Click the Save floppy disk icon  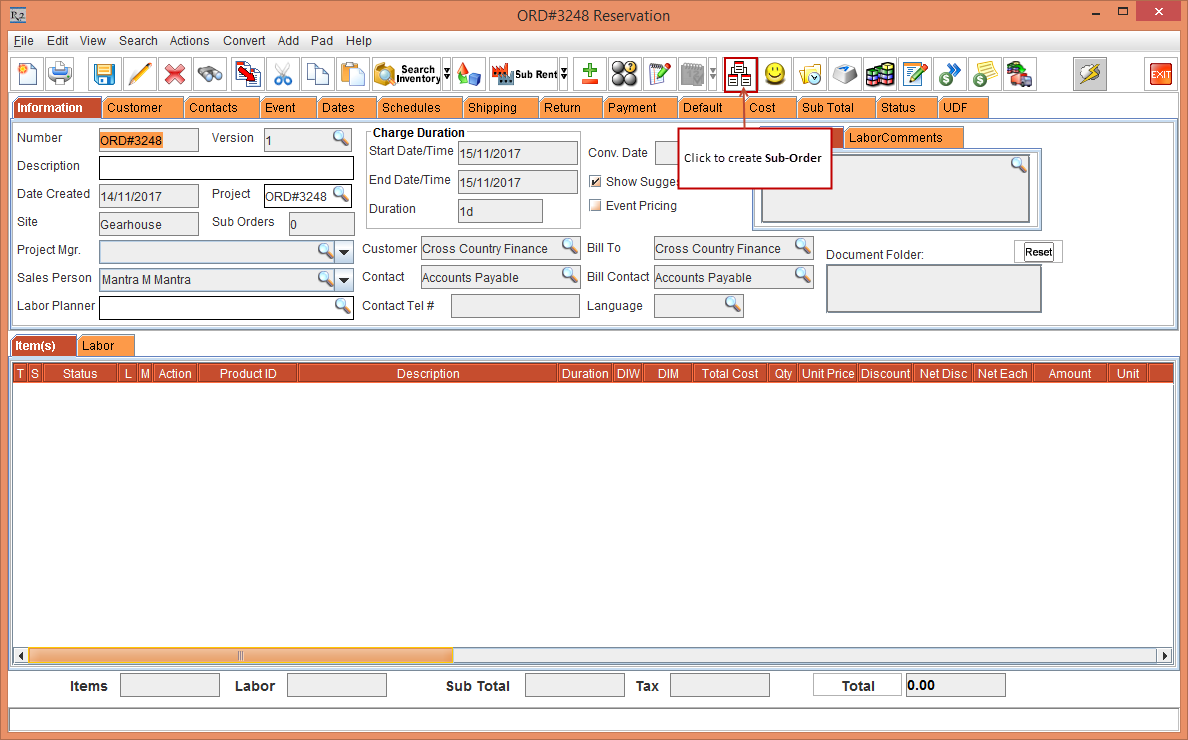105,74
